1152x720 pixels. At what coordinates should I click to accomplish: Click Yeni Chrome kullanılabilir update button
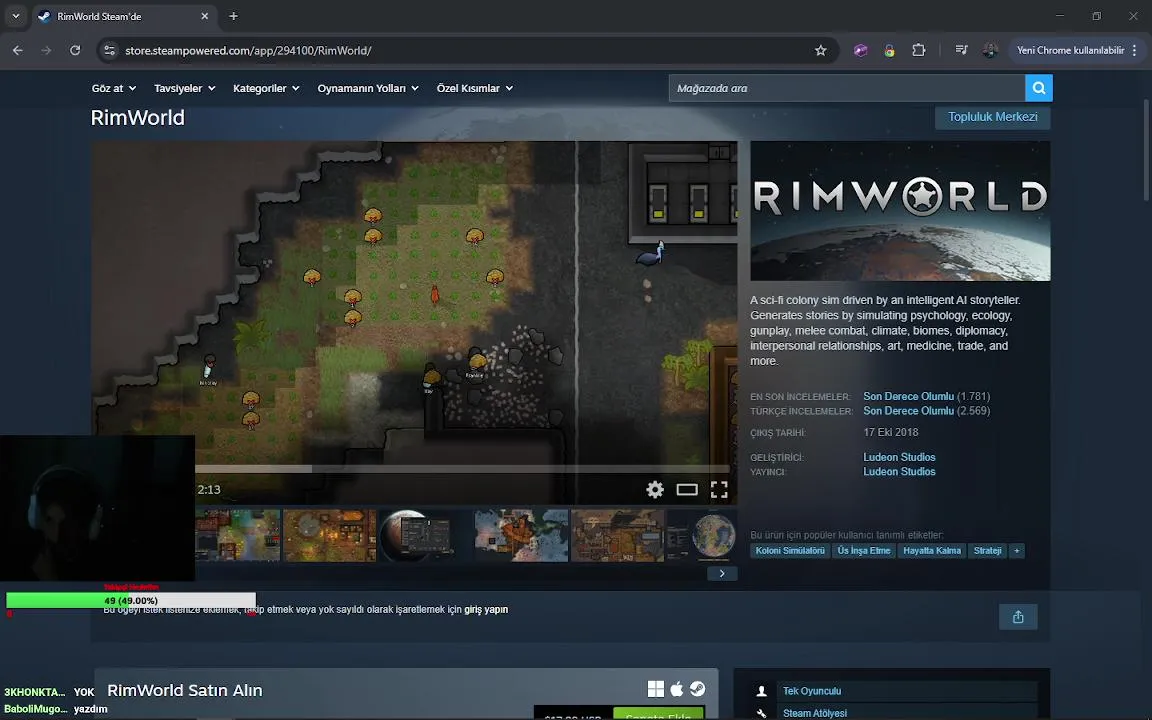(x=1070, y=51)
